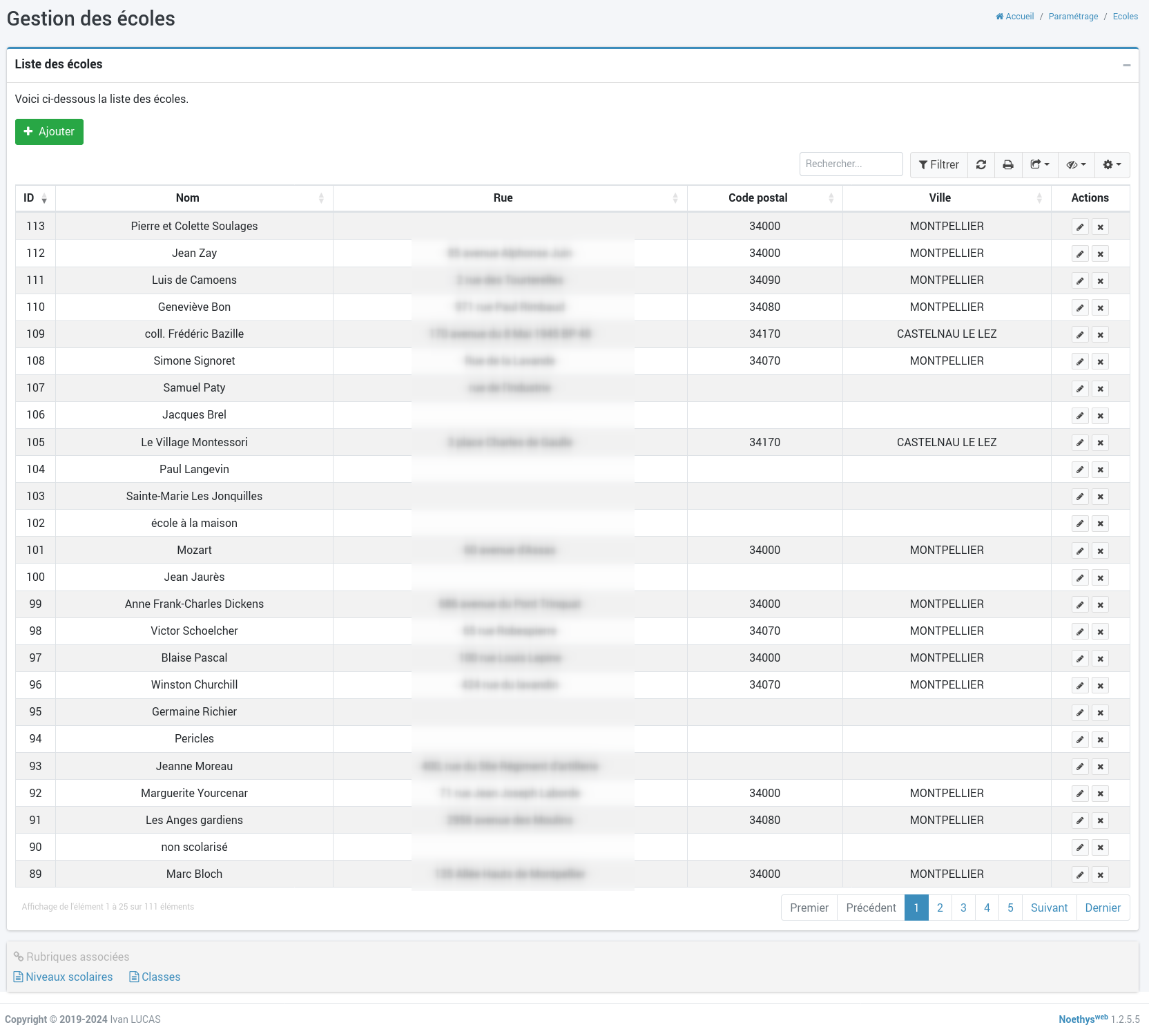
Task: Delete the Pierre et Colette Soulages row
Action: coord(1101,227)
